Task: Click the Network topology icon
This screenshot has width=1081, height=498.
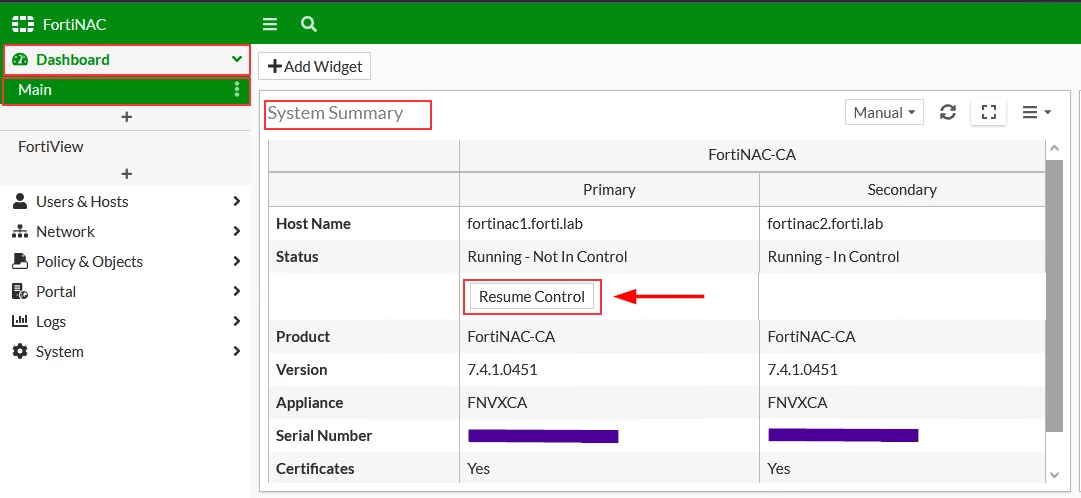Action: (20, 232)
